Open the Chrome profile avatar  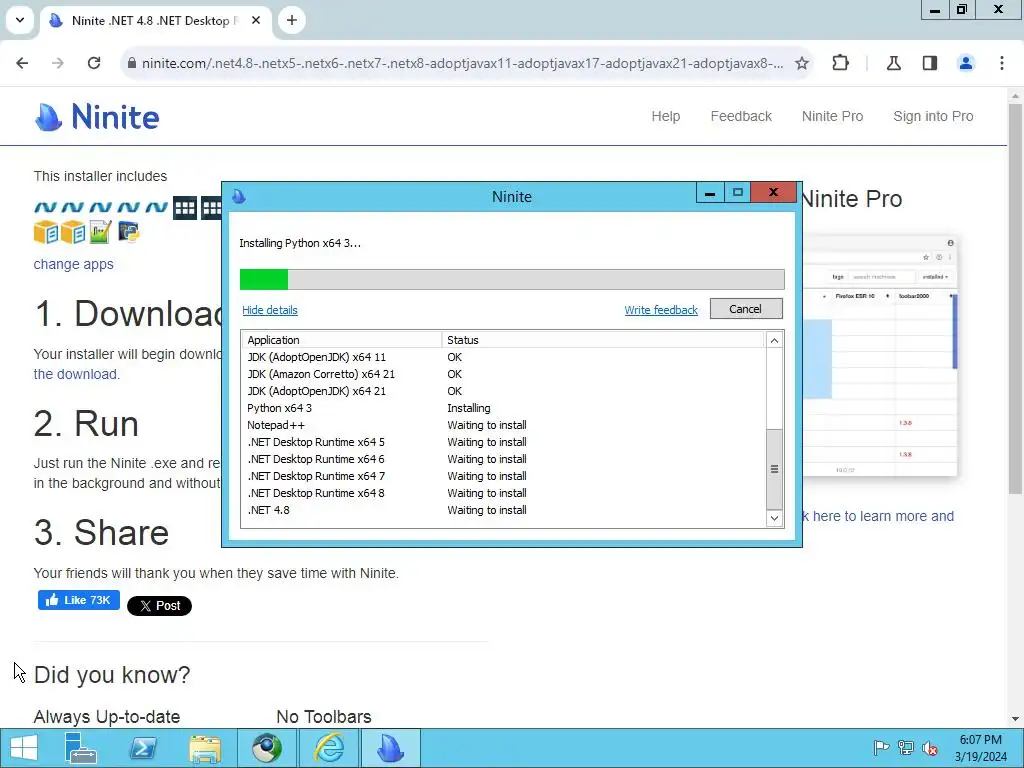[965, 63]
